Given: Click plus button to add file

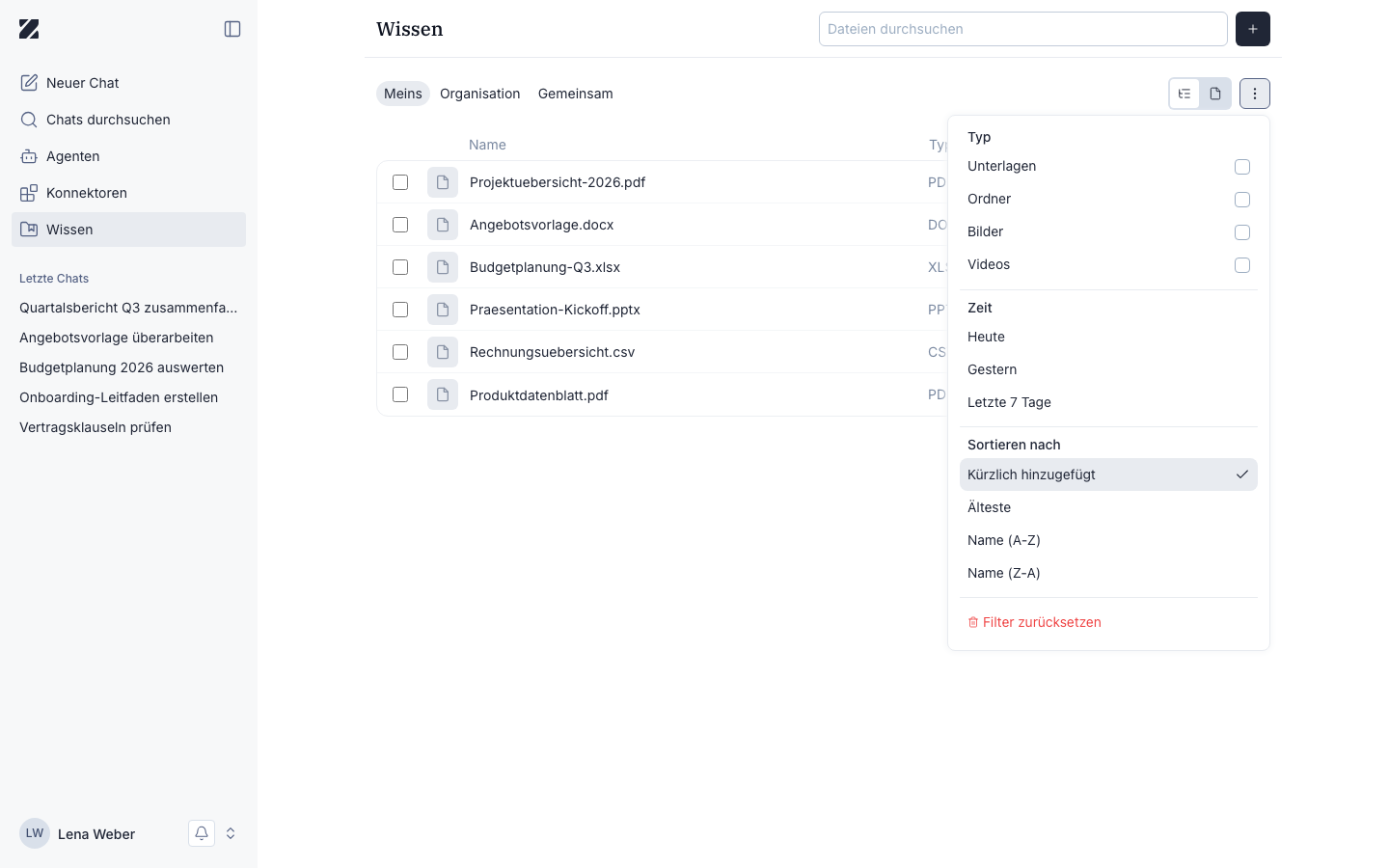Looking at the screenshot, I should tap(1253, 29).
